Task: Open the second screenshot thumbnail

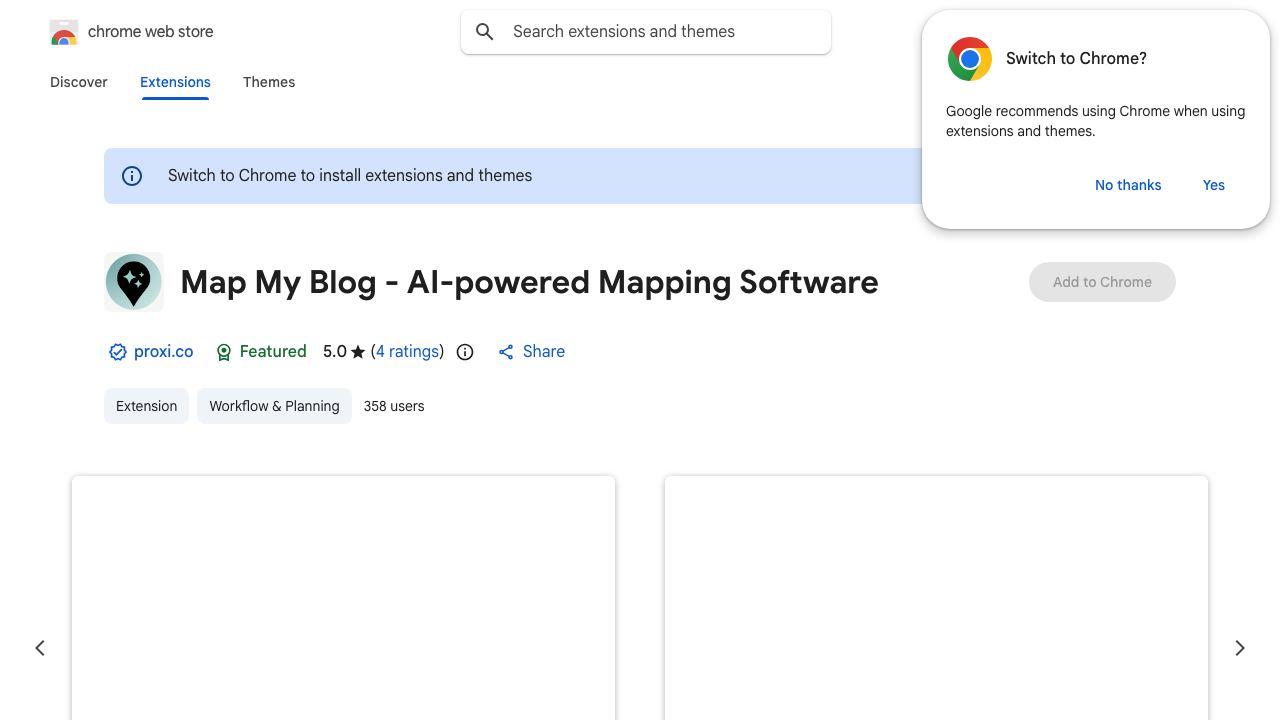Action: click(936, 598)
